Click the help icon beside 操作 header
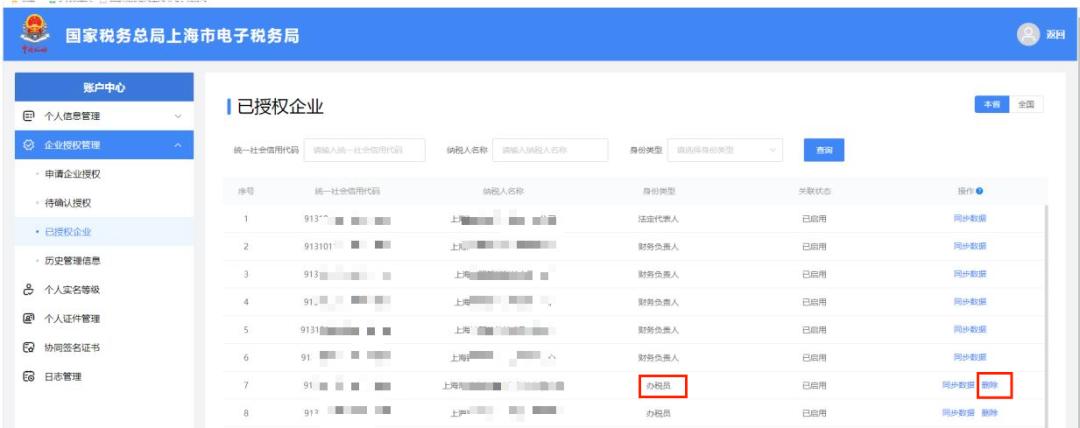Screen dimensions: 1080x428 [978, 190]
